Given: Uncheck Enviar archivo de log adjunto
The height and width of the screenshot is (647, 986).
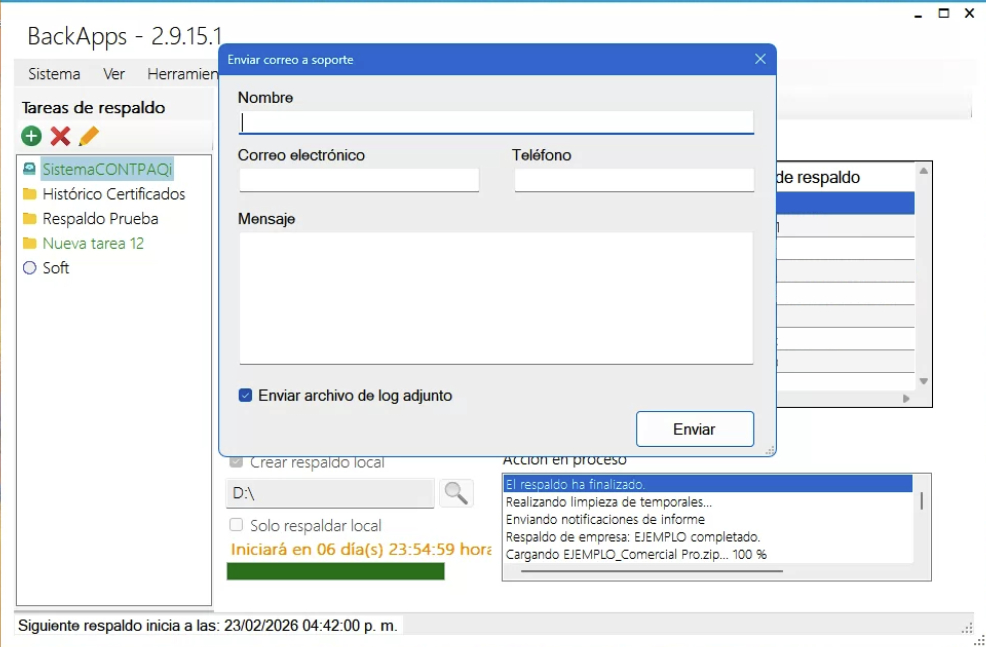Looking at the screenshot, I should tap(245, 395).
